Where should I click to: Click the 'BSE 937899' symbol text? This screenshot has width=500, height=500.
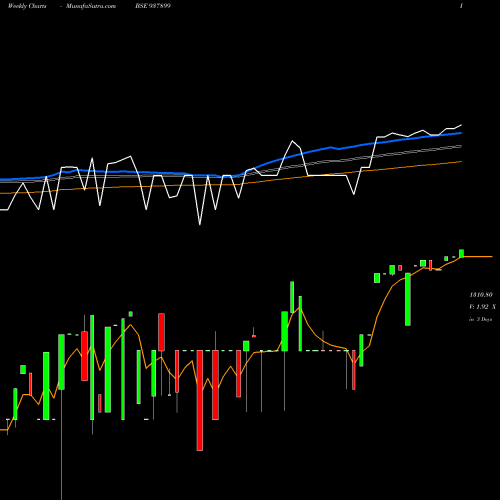click(x=153, y=6)
